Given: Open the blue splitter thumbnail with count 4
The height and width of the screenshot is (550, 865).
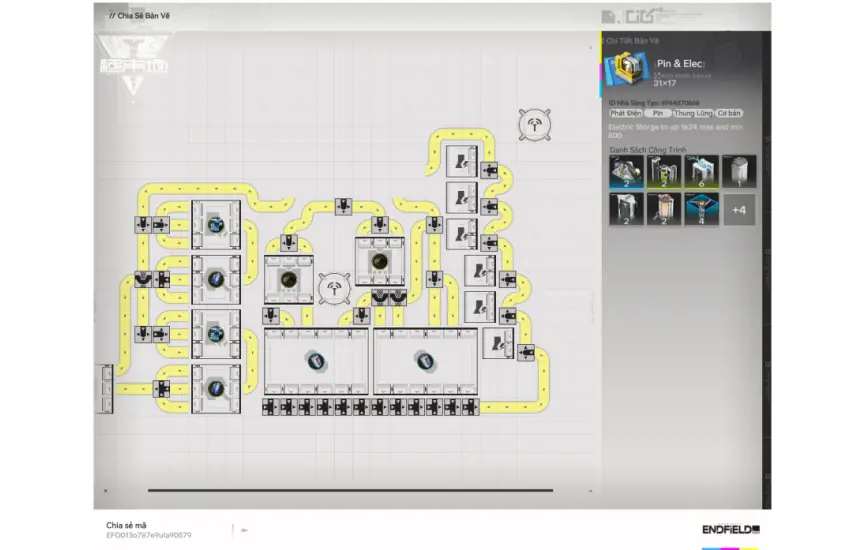Looking at the screenshot, I should tap(701, 209).
